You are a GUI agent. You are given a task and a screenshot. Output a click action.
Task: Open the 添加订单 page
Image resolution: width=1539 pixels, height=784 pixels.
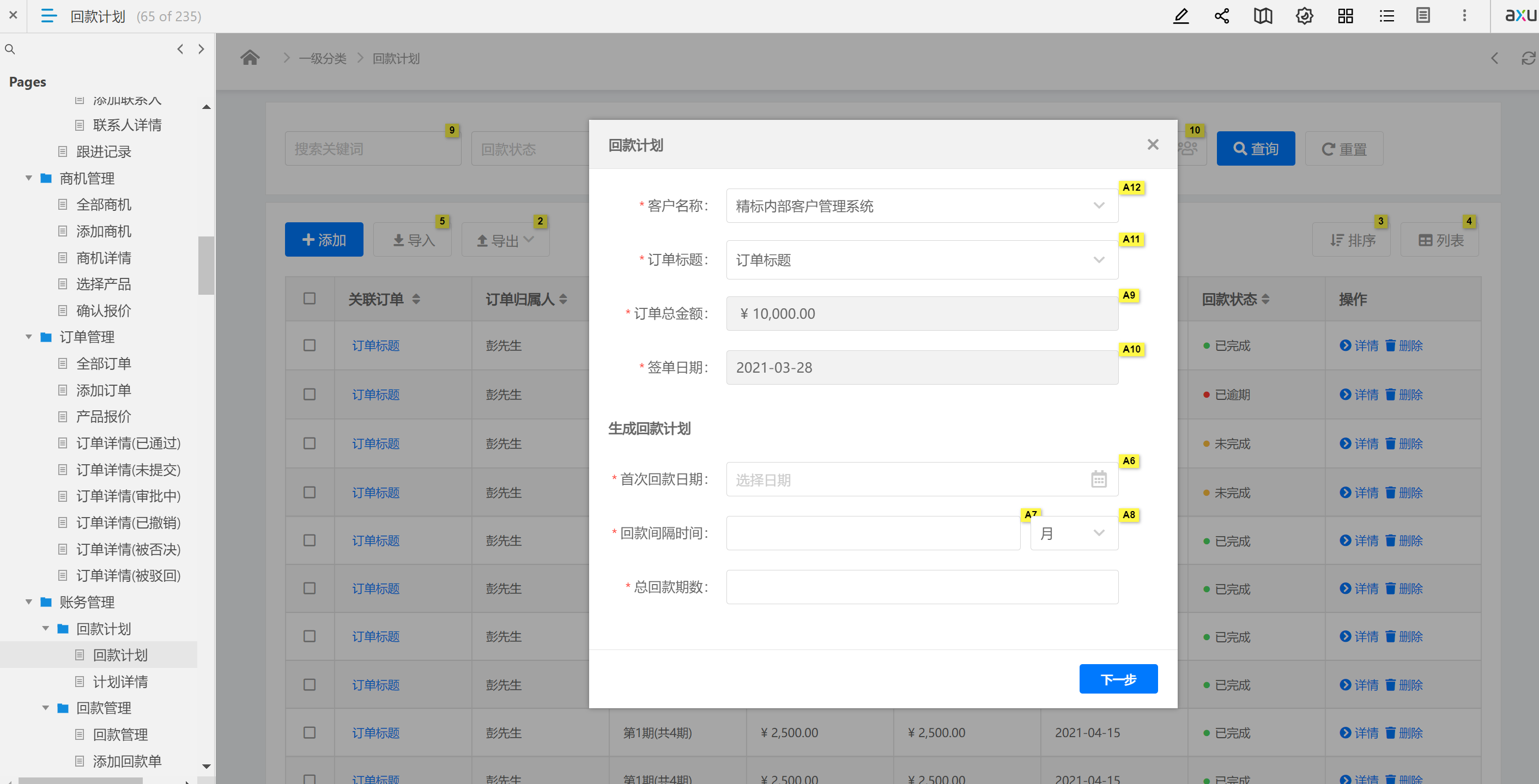point(104,390)
